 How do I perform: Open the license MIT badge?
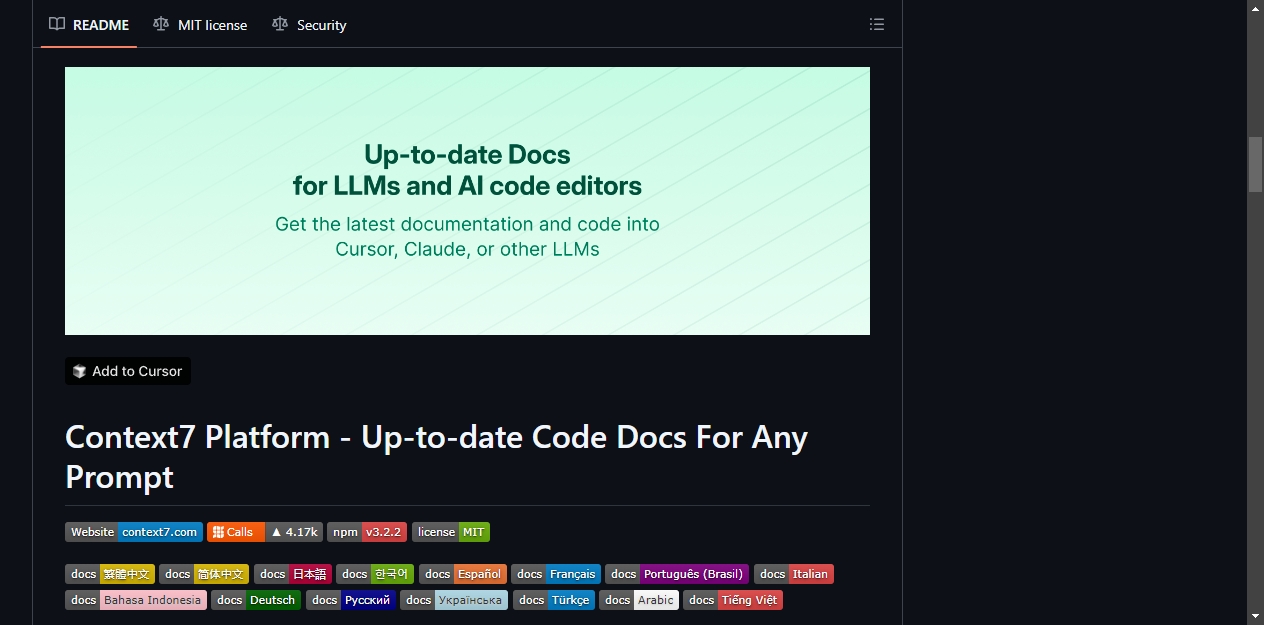451,532
